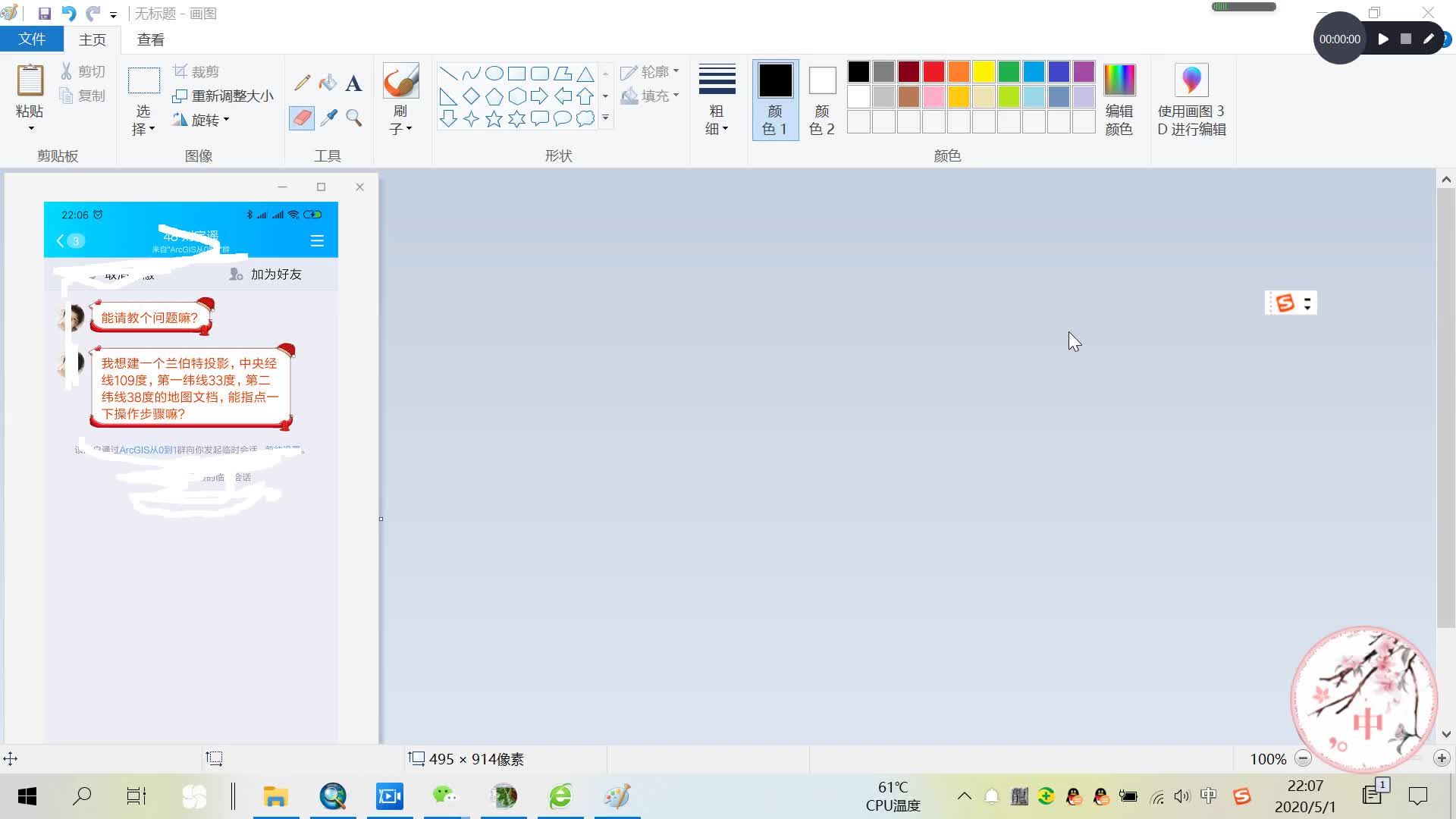Pick the purple color swatch
This screenshot has width=1456, height=819.
pos(1084,72)
